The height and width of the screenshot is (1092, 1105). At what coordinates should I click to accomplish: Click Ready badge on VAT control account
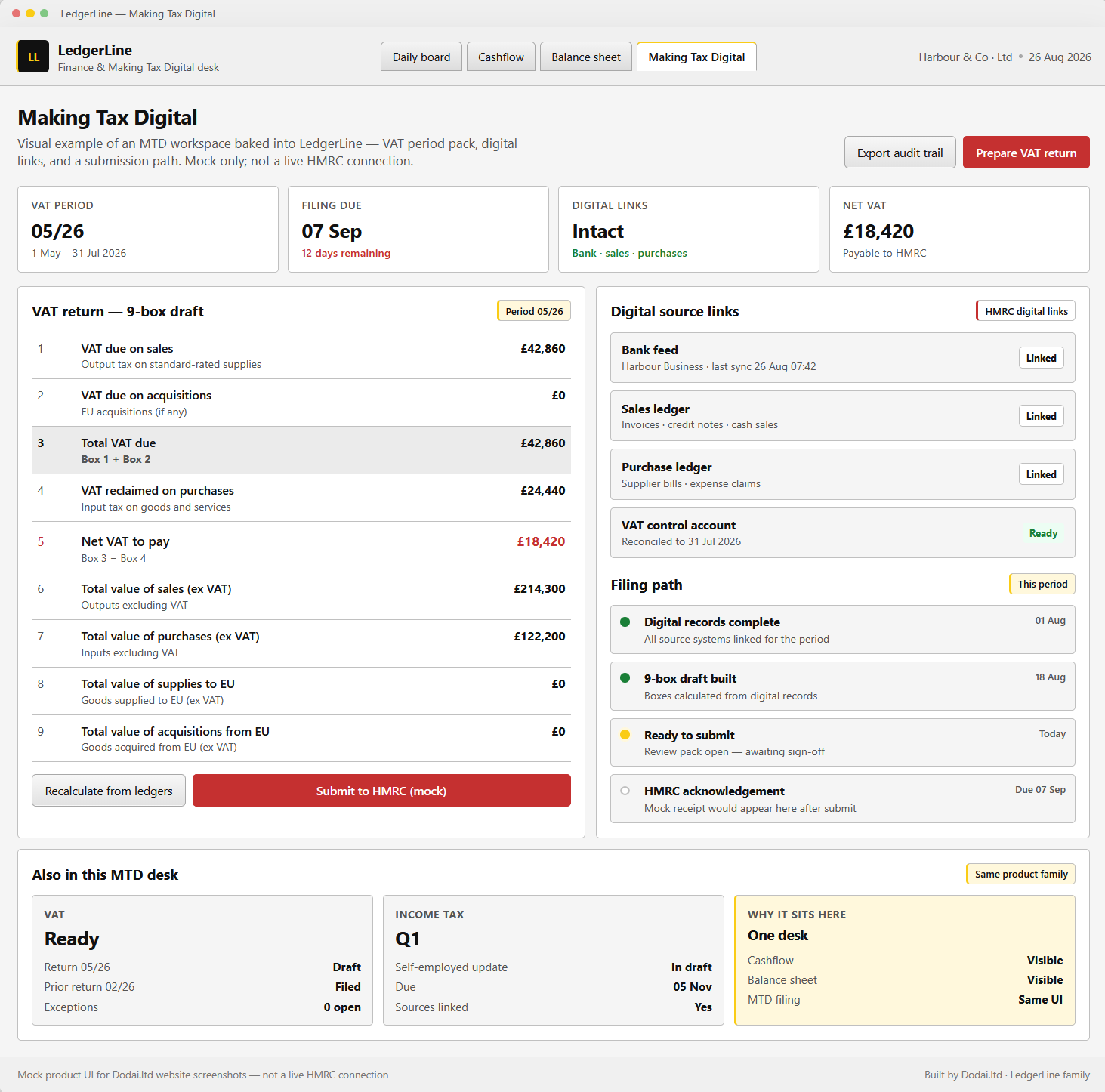pos(1043,533)
